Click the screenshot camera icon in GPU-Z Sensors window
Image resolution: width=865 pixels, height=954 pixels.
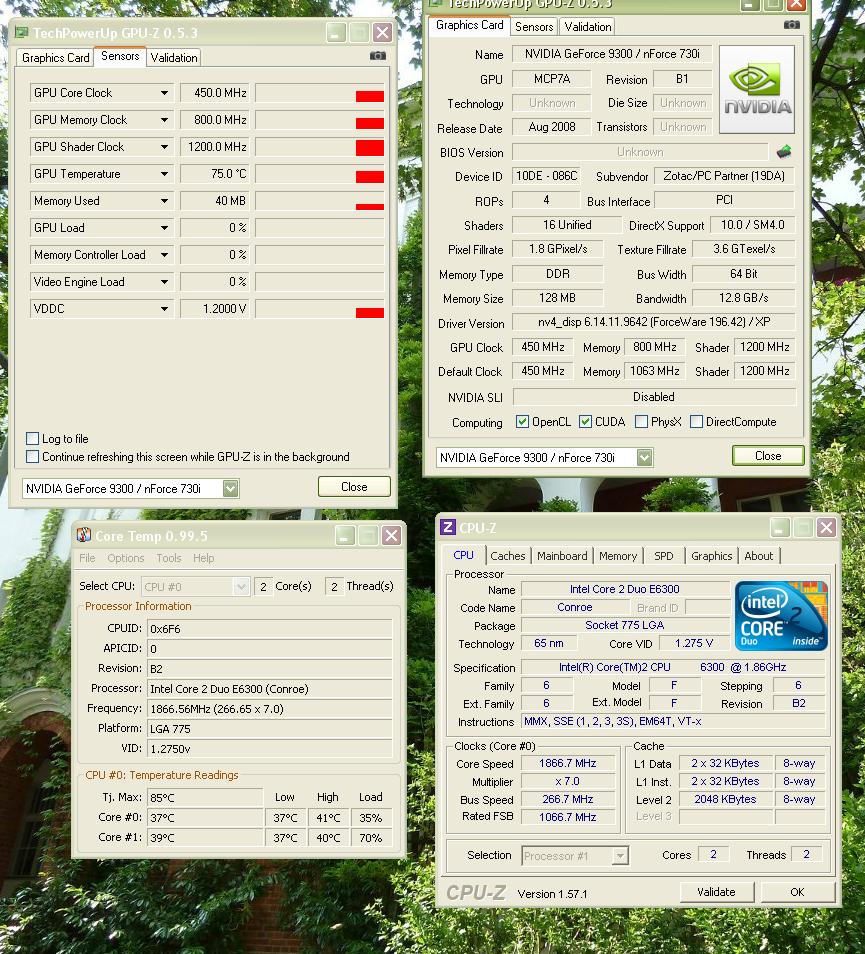pyautogui.click(x=378, y=55)
